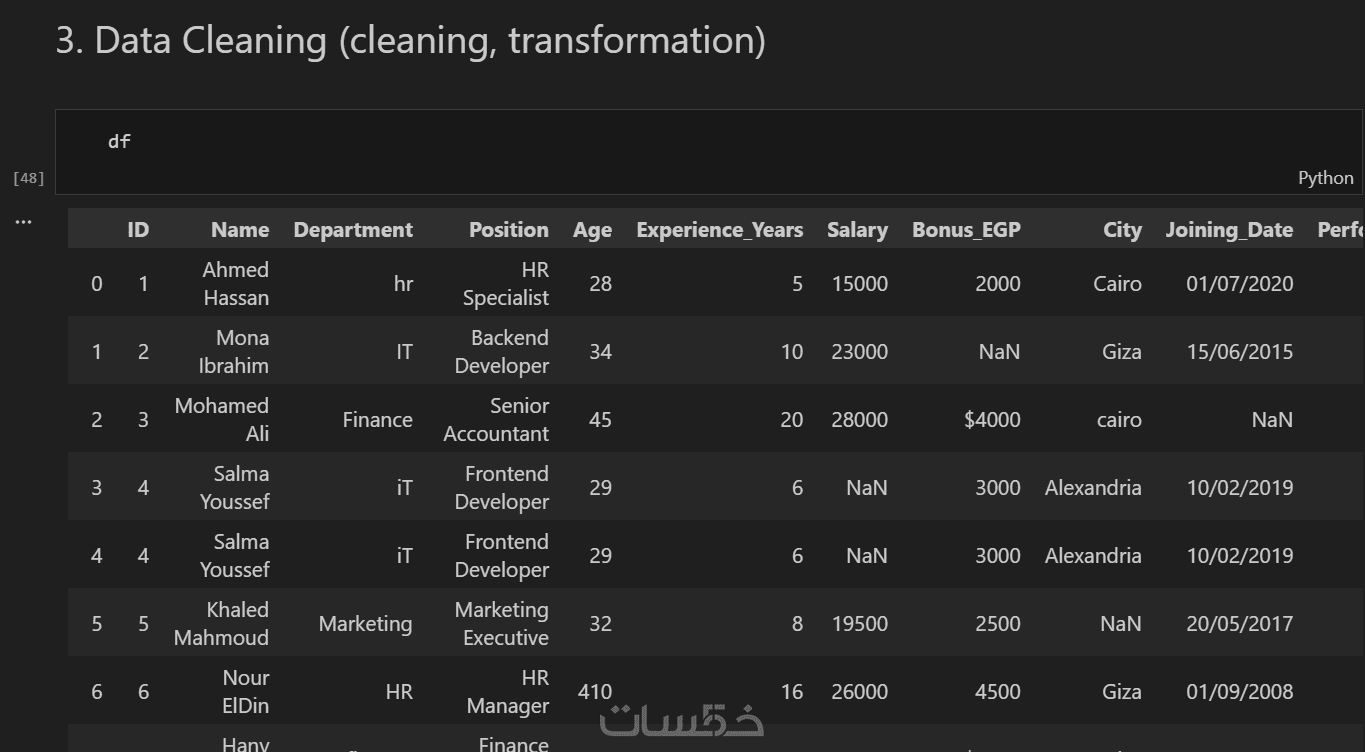Select the Experience_Years column header
Screen dimensions: 1365x752
719,230
